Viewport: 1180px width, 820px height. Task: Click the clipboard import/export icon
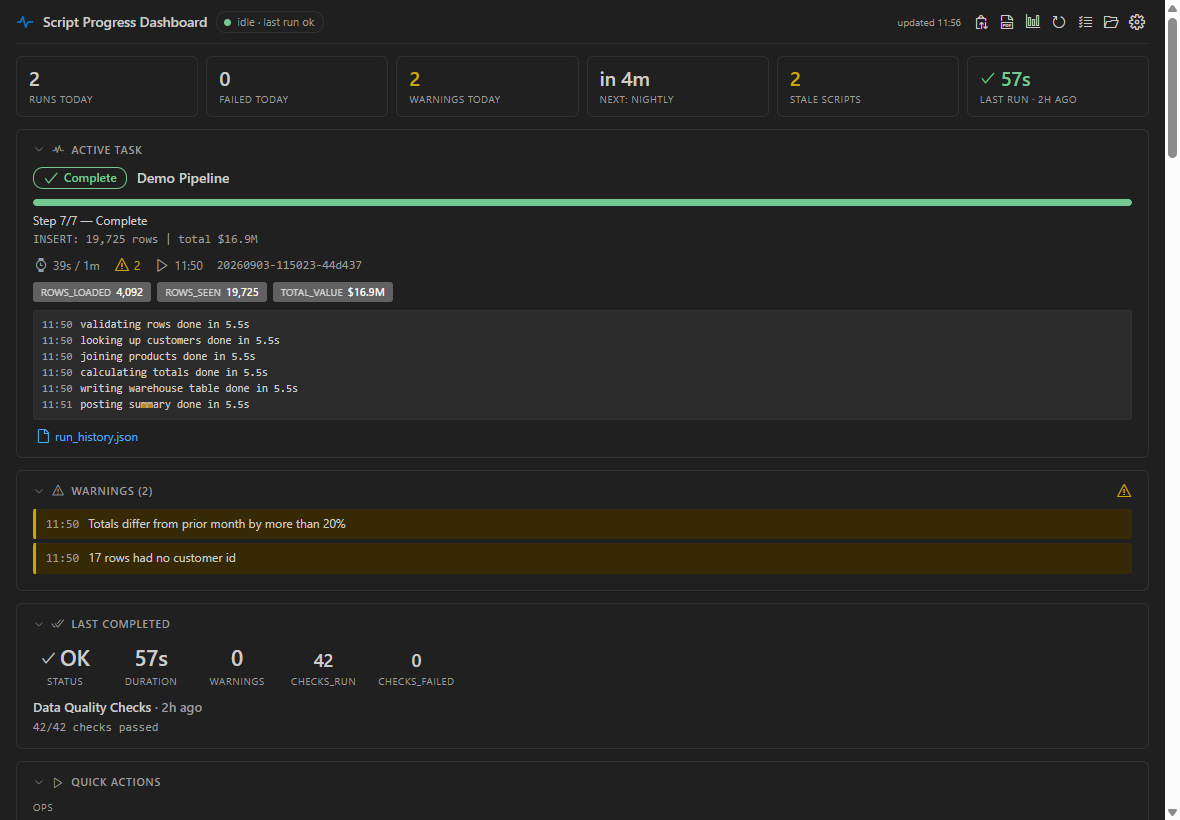[x=981, y=23]
